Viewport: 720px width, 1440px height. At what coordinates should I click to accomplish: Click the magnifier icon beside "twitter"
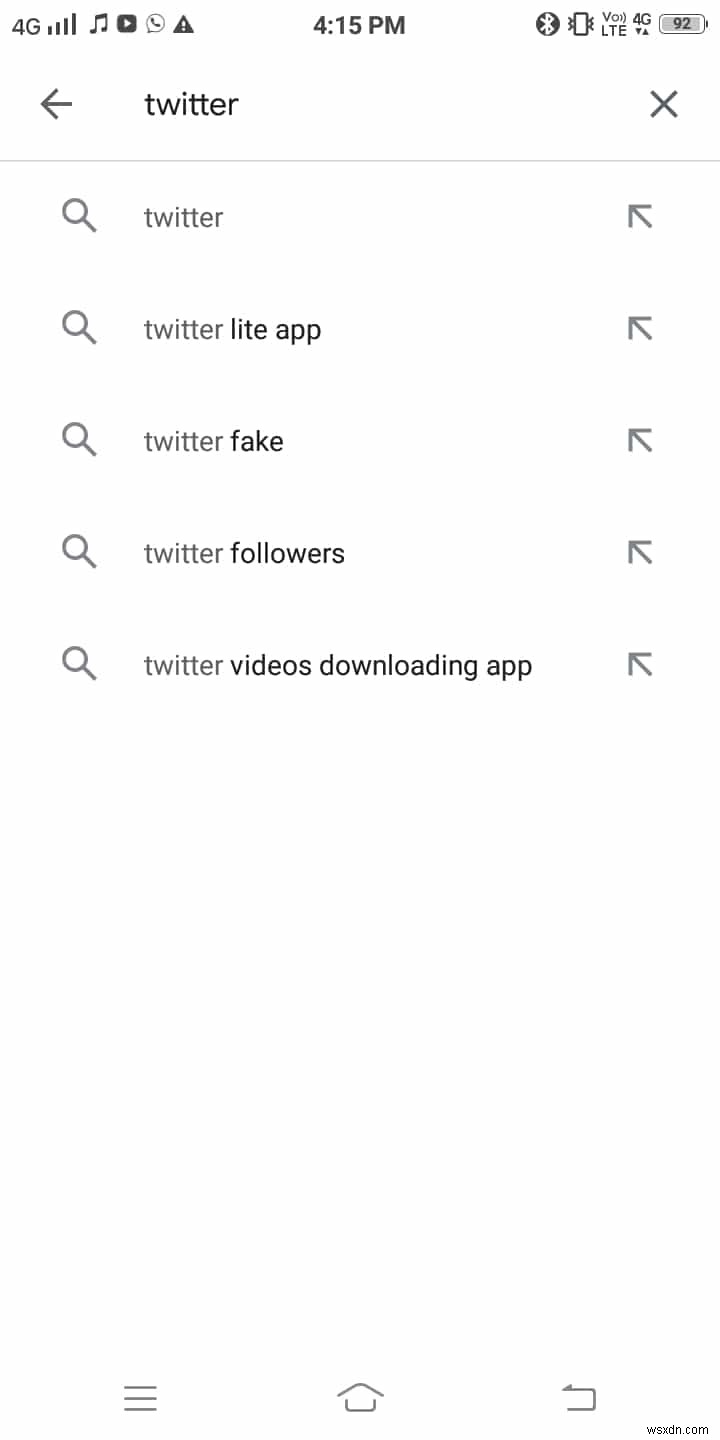coord(80,216)
